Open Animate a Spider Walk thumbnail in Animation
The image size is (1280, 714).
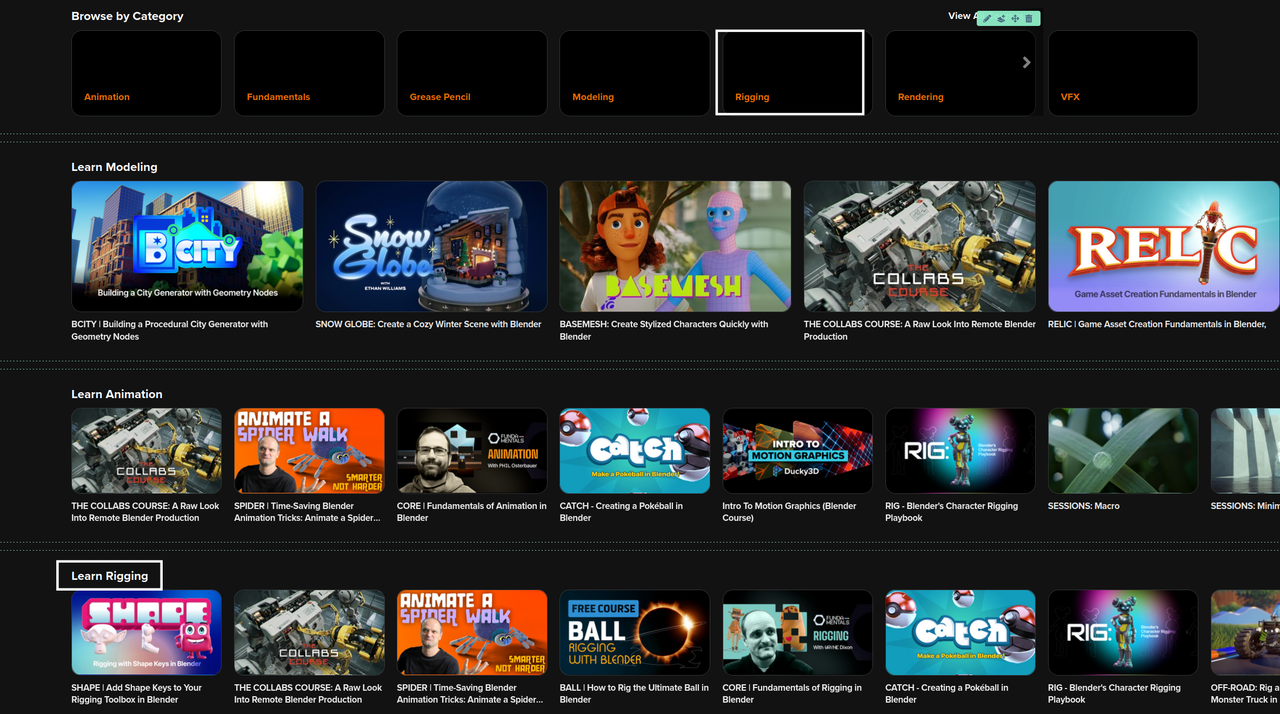(x=309, y=450)
